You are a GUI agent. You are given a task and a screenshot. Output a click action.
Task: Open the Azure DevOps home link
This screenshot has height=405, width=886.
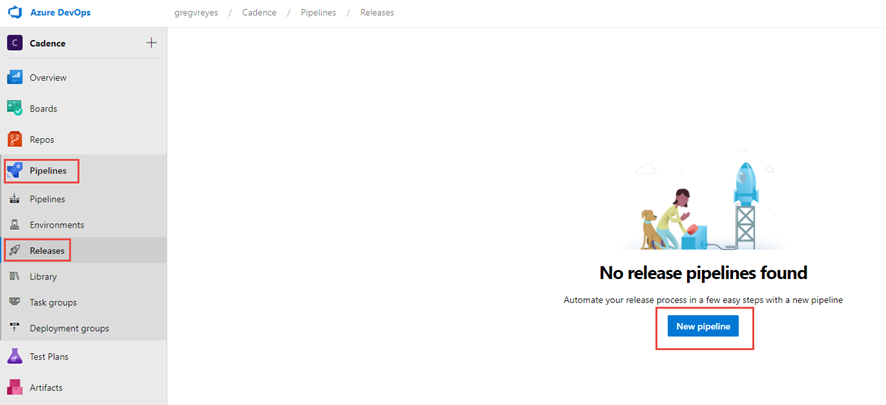[60, 12]
